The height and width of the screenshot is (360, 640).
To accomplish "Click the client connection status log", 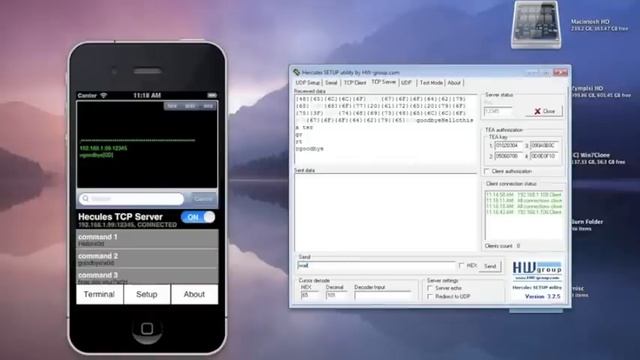I will 524,216.
